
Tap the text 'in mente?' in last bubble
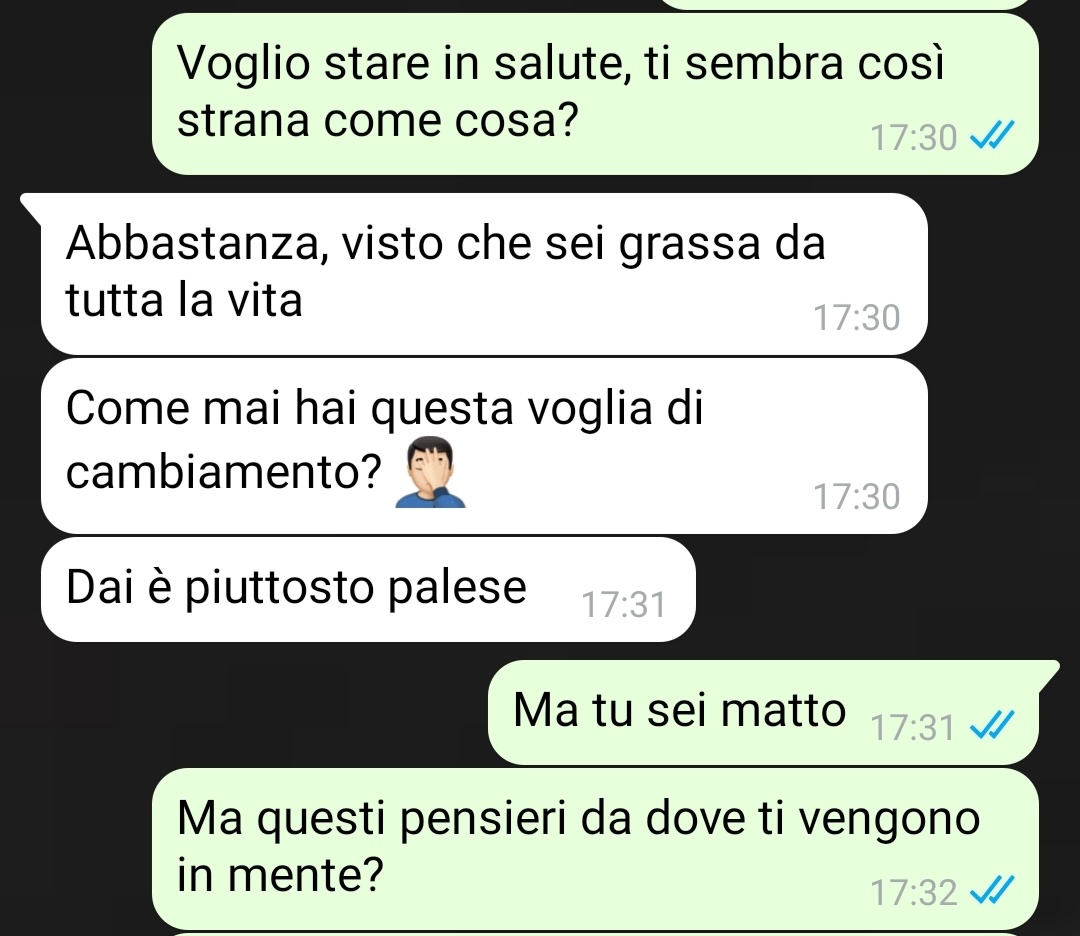[x=280, y=875]
